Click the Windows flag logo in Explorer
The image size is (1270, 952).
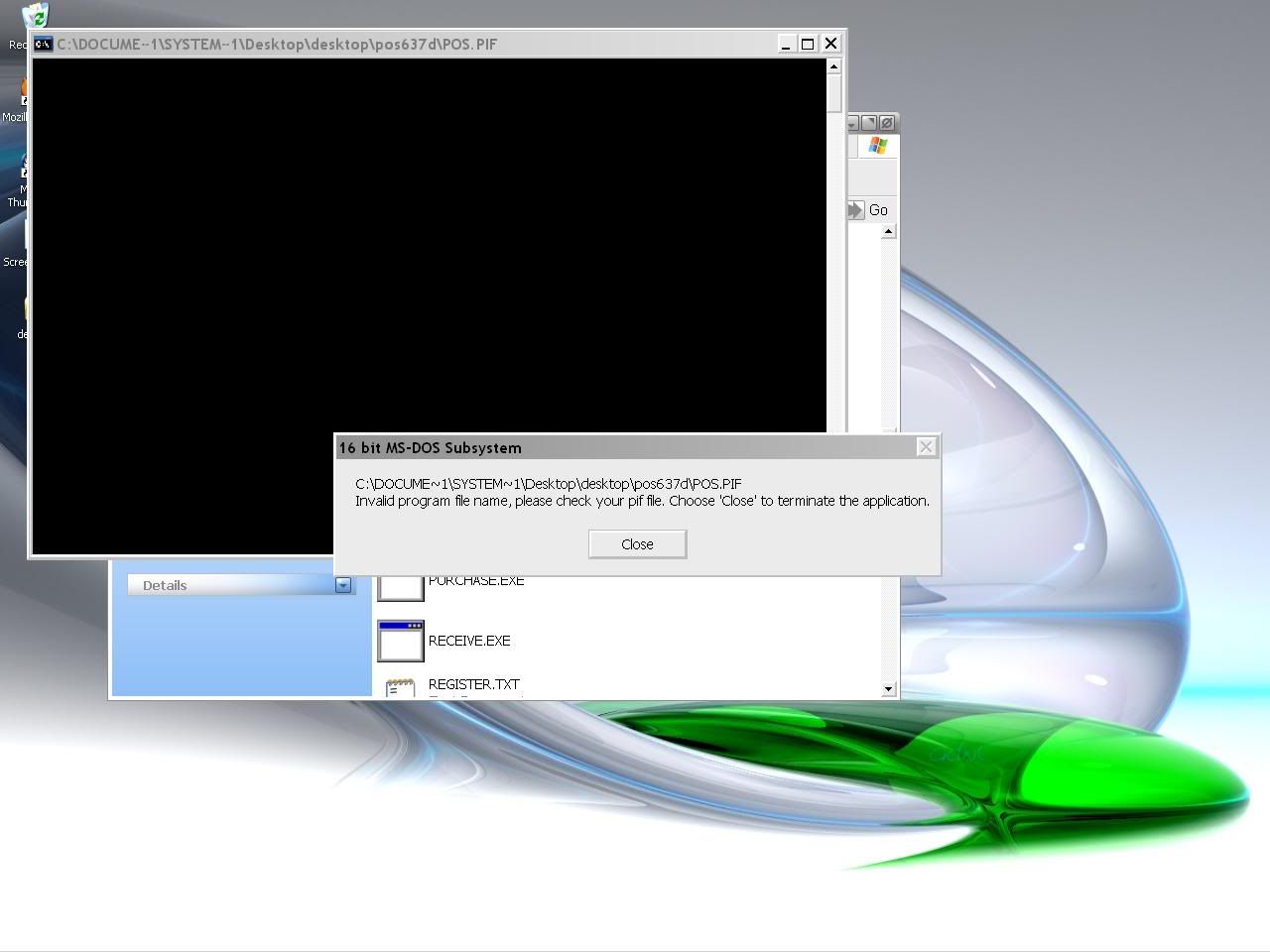point(877,147)
